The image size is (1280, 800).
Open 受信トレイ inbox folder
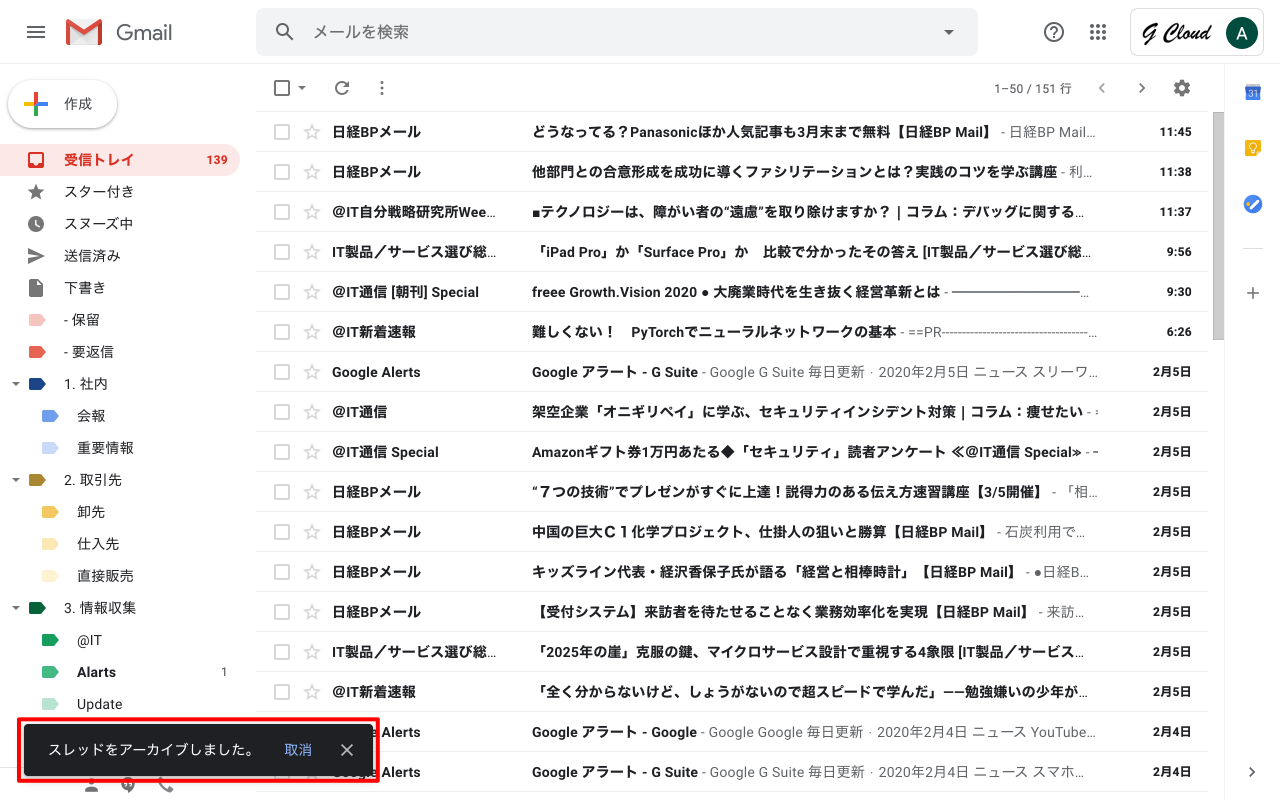pos(120,160)
